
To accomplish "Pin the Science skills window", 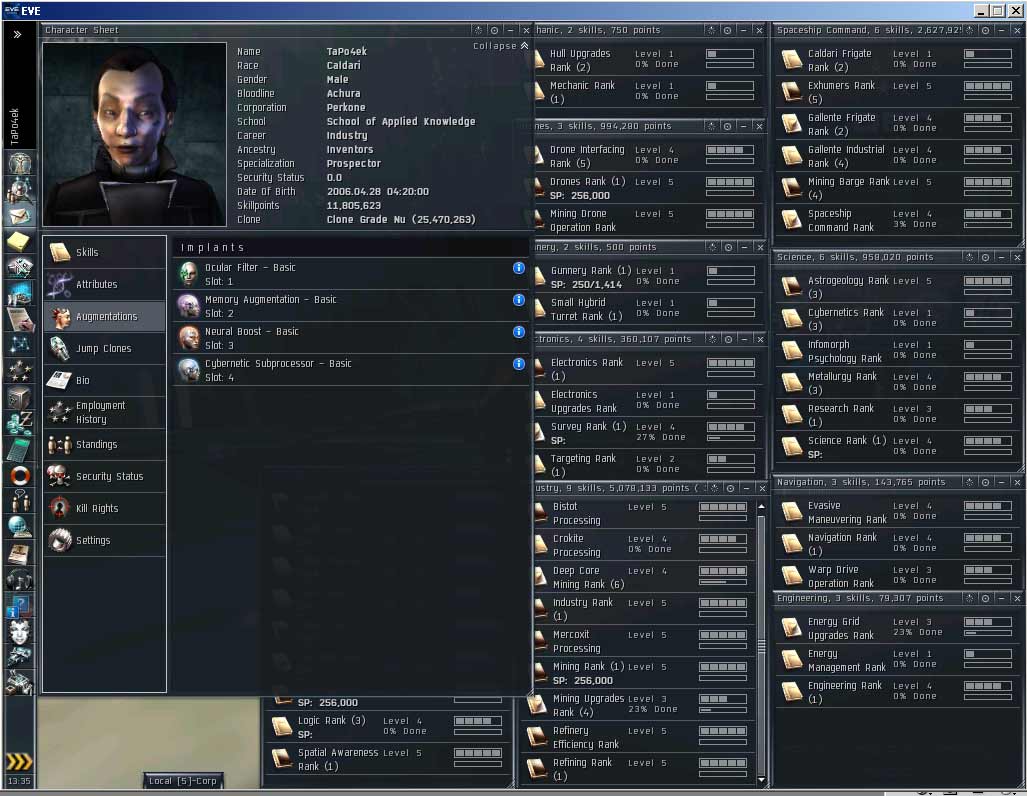I will [x=985, y=257].
